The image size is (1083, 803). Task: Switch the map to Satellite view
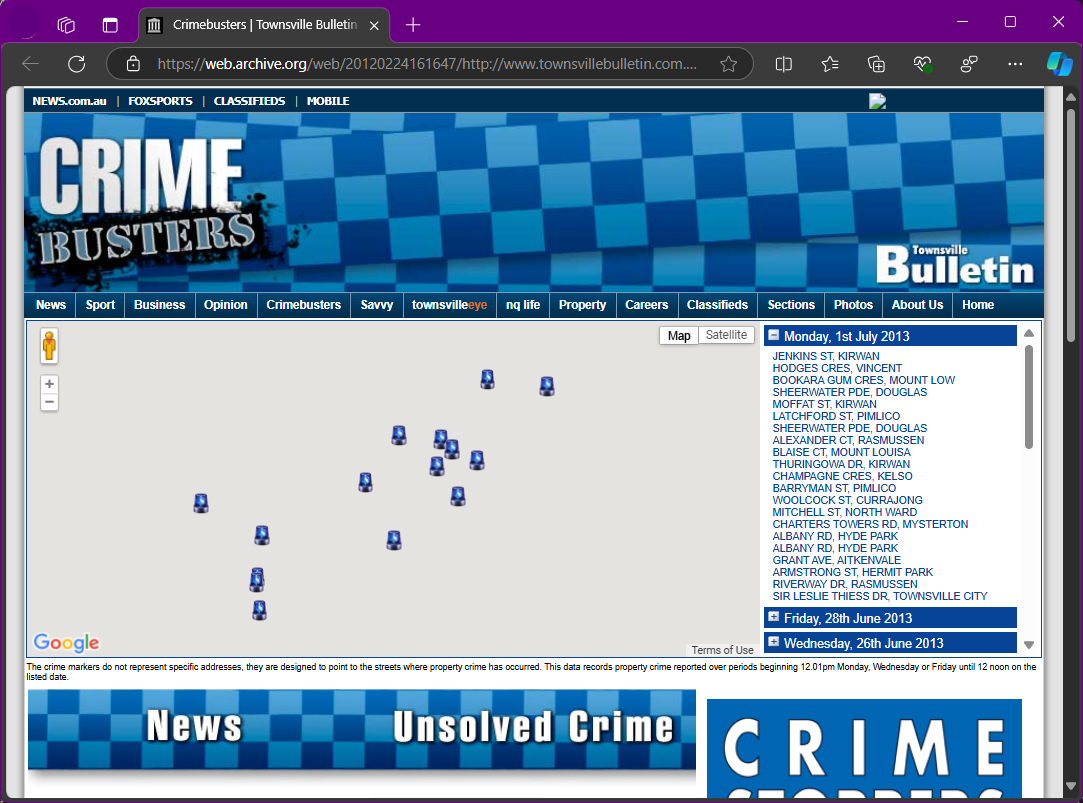click(x=726, y=335)
